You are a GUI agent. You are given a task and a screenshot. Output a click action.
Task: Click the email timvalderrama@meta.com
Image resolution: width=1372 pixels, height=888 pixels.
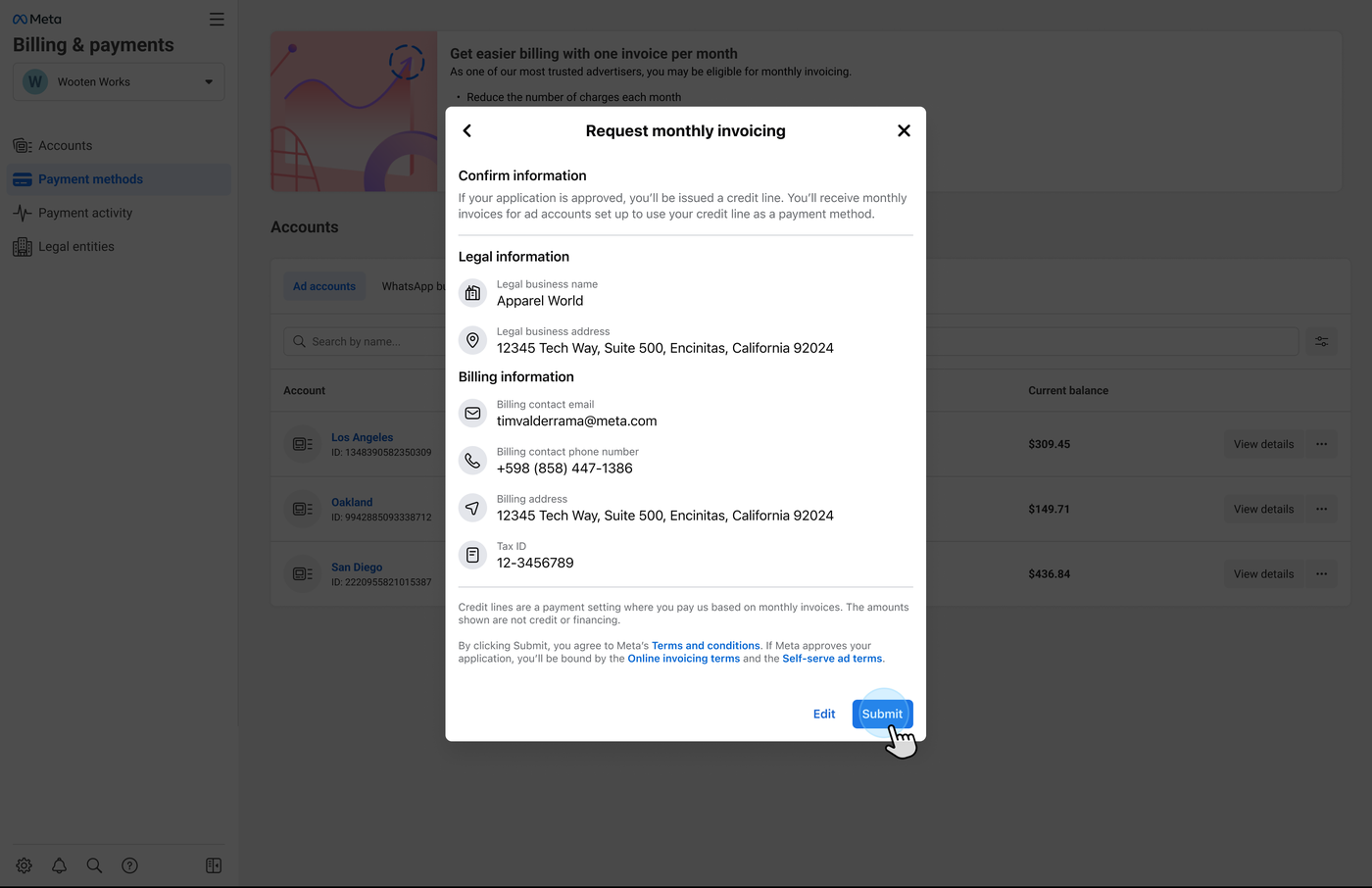(576, 421)
